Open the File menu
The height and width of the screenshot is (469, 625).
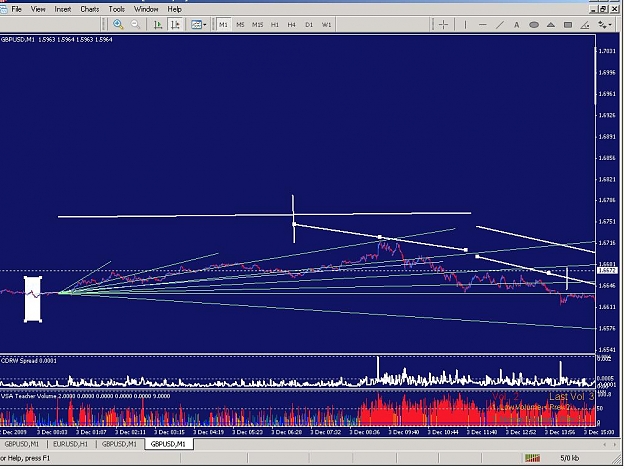pyautogui.click(x=17, y=9)
